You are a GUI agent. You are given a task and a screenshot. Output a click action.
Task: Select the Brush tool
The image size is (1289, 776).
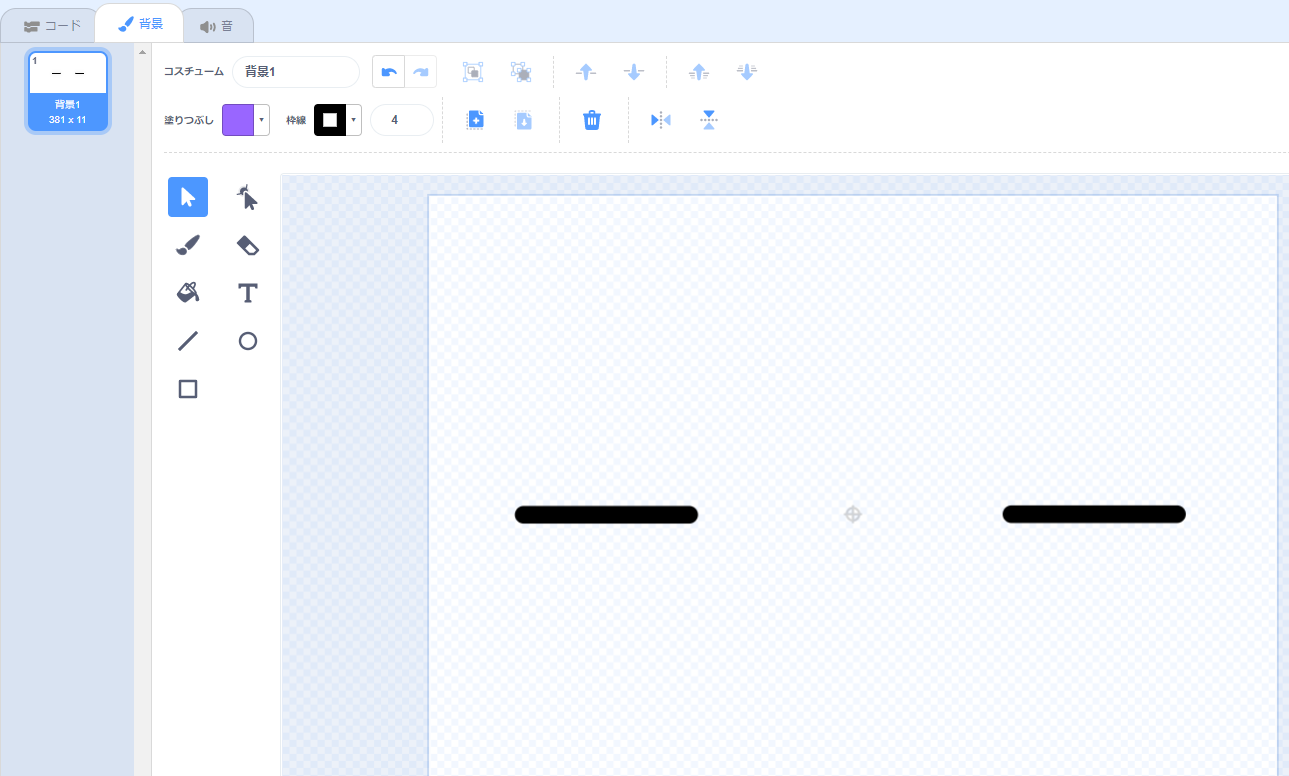[188, 245]
